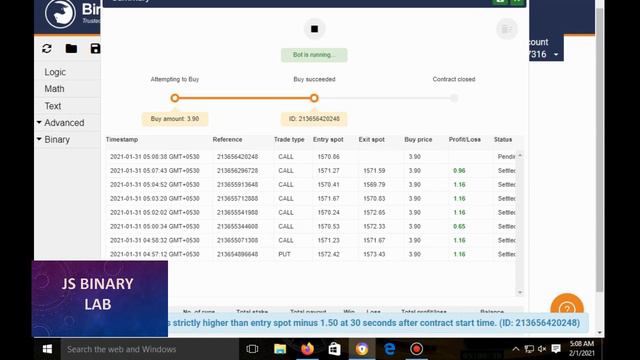Click the network tray icon
This screenshot has height=360, width=640.
[x=529, y=349]
